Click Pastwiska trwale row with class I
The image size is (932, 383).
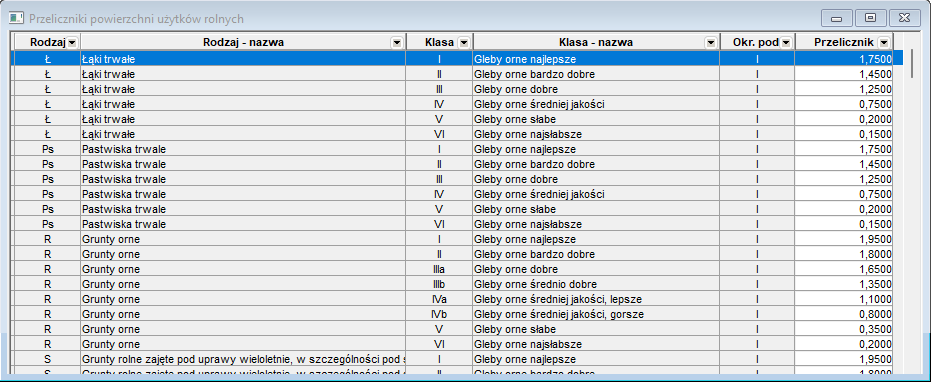coord(452,149)
